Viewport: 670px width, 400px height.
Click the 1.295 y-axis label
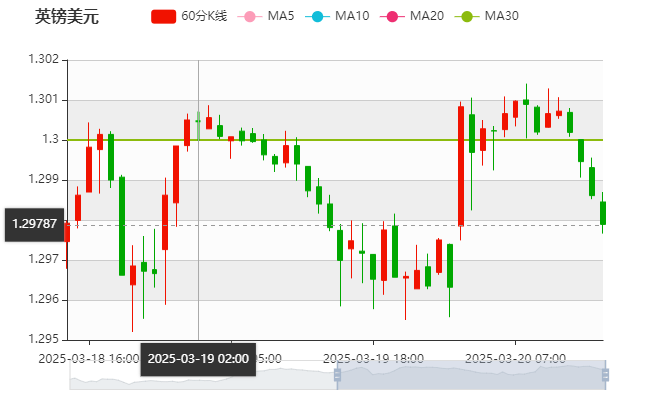[44, 339]
